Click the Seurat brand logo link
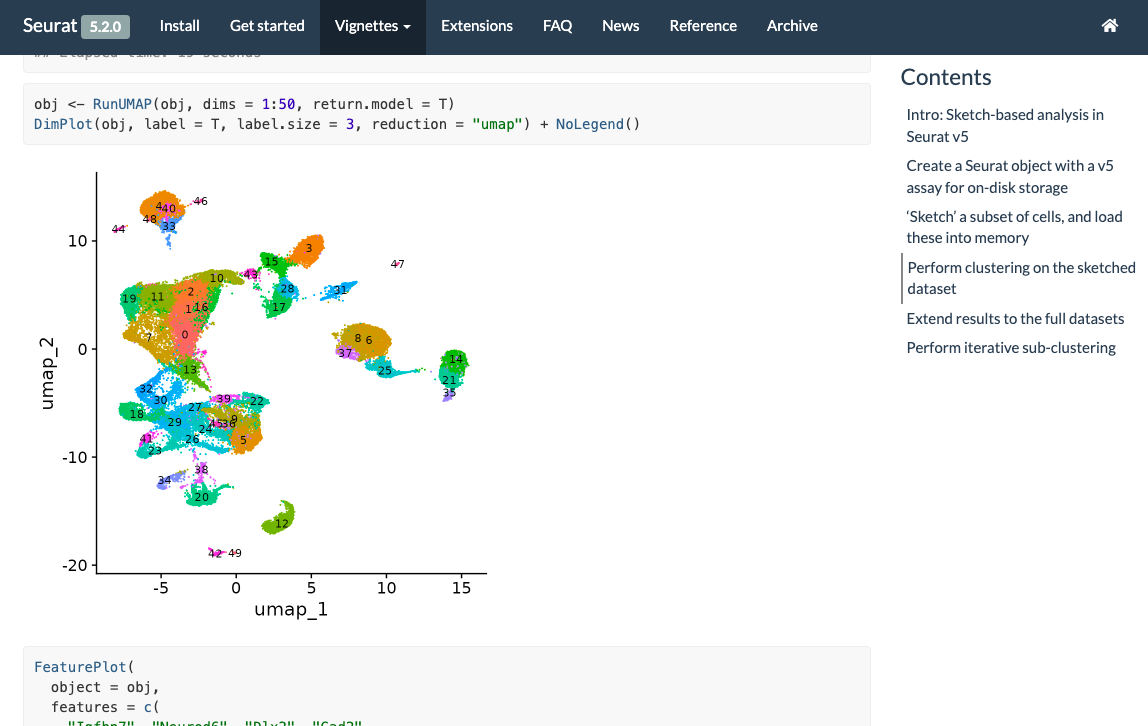This screenshot has height=726, width=1148. 50,26
